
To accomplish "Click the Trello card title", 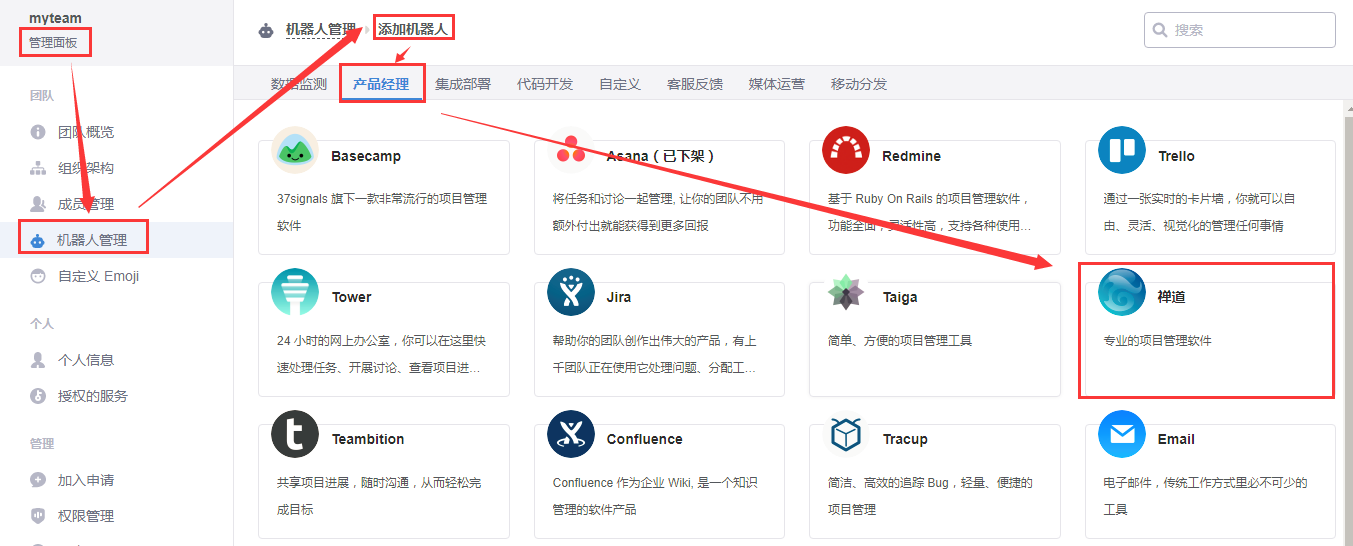I will tap(1176, 156).
